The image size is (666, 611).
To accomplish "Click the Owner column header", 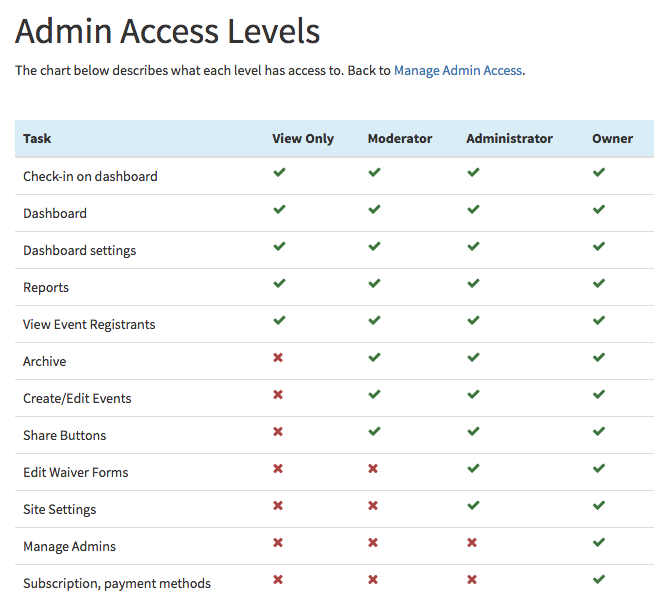I will tap(612, 138).
